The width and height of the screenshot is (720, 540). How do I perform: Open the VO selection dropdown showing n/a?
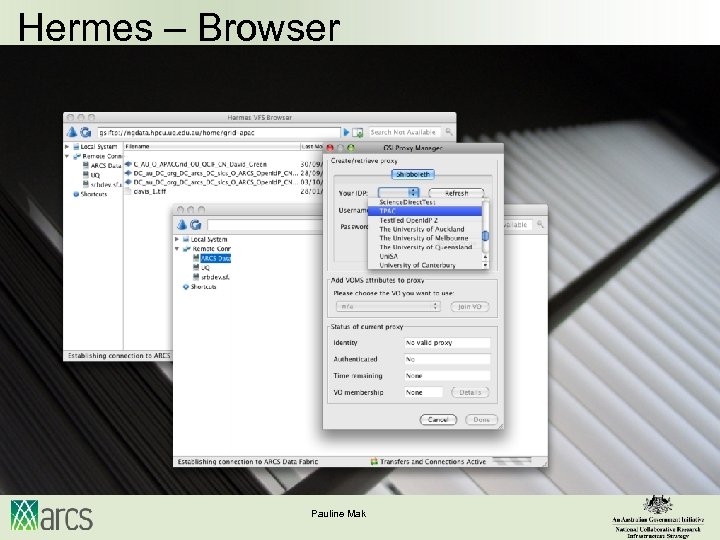[388, 306]
